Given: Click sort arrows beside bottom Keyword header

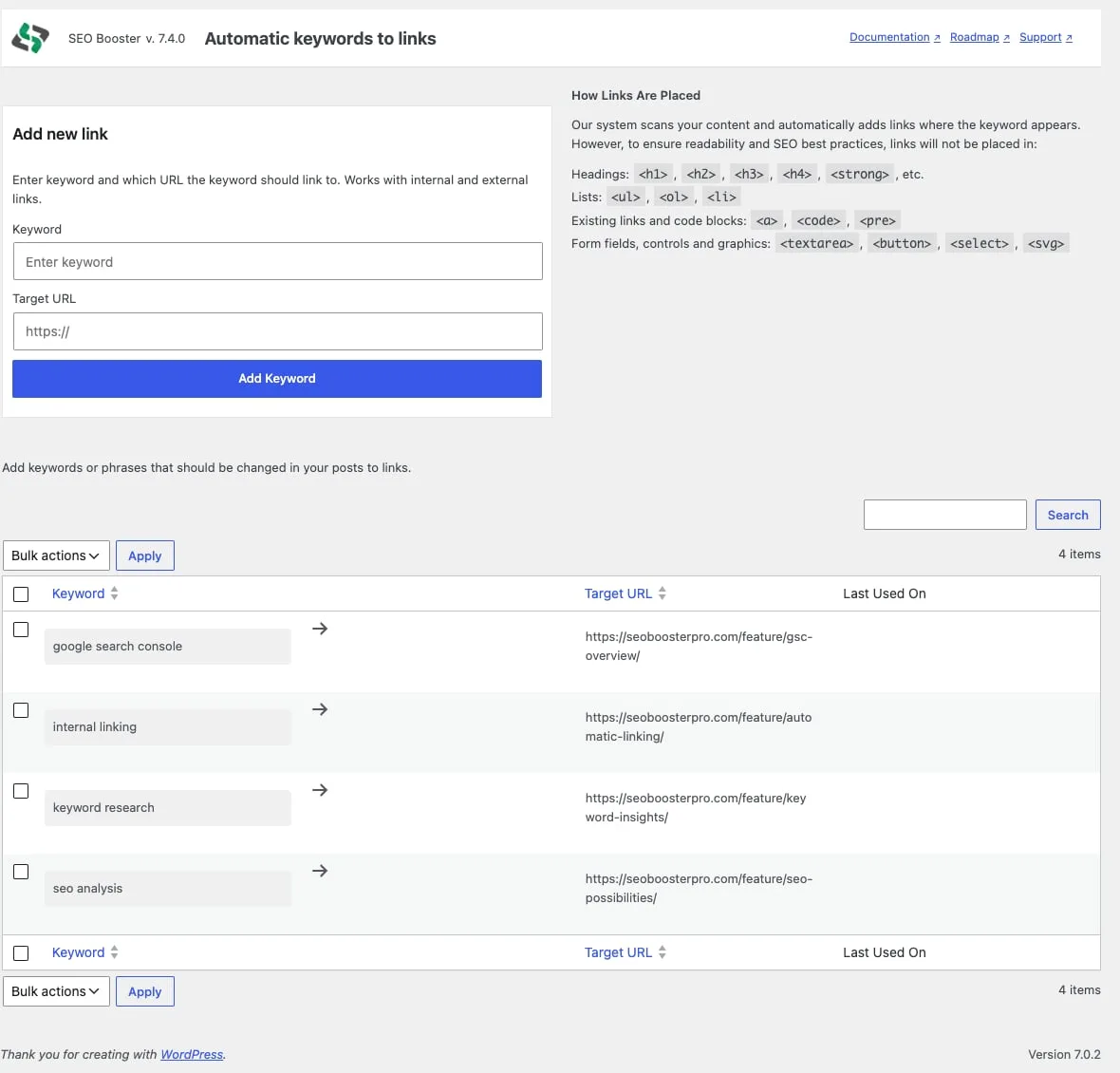Looking at the screenshot, I should pyautogui.click(x=114, y=952).
